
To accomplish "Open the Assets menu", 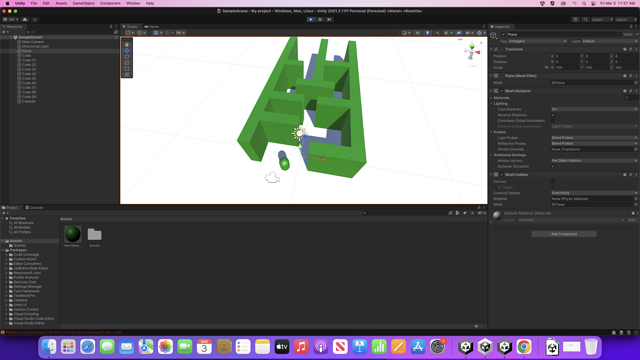I will (61, 3).
